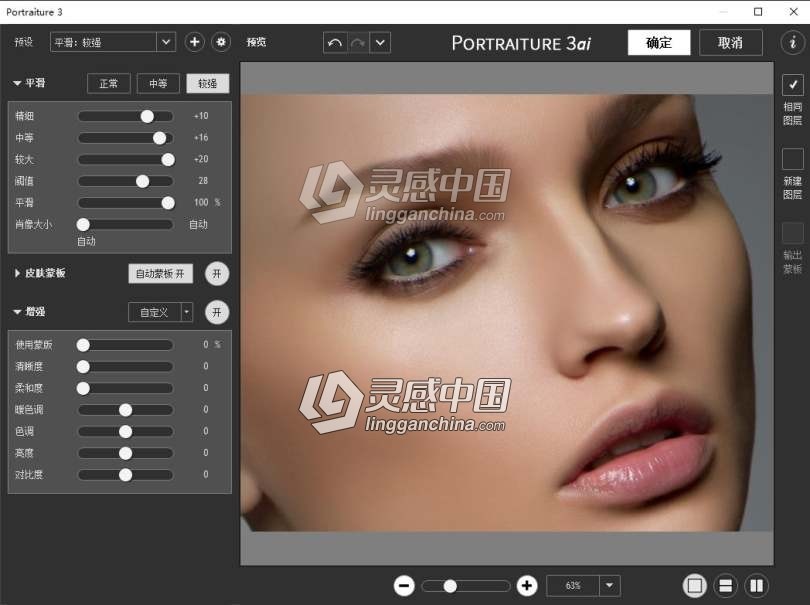Open the undo history dropdown arrow

pyautogui.click(x=380, y=43)
